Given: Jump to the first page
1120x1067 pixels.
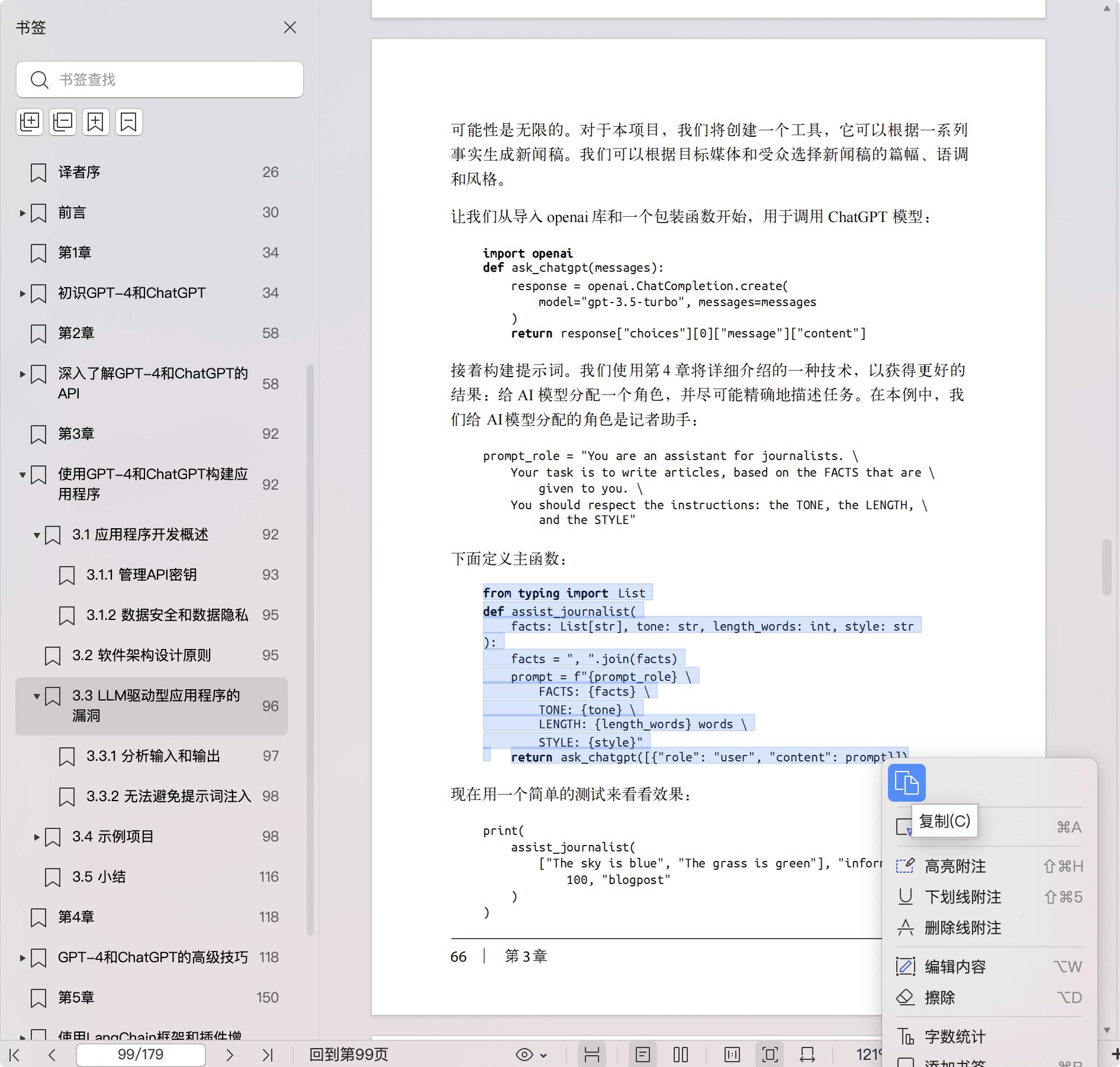Looking at the screenshot, I should coord(15,1055).
